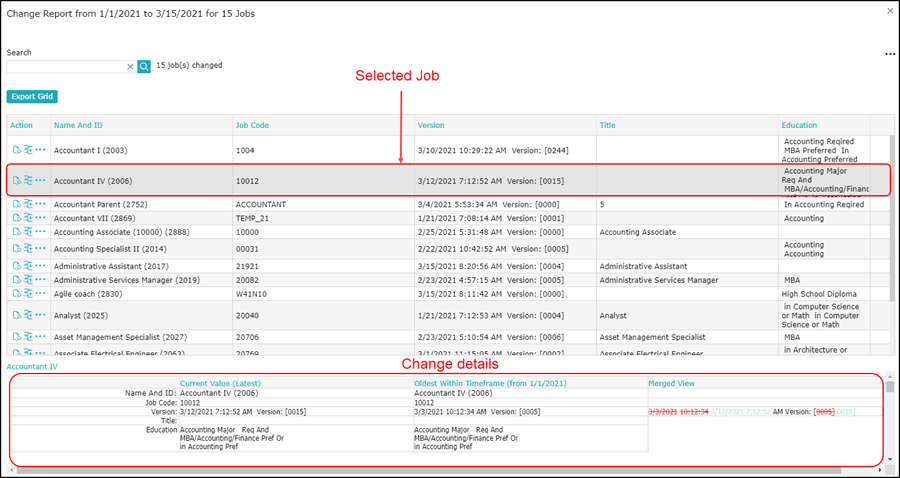This screenshot has height=478, width=900.
Task: Click the change details panel scrollbar thumb
Action: (890, 386)
